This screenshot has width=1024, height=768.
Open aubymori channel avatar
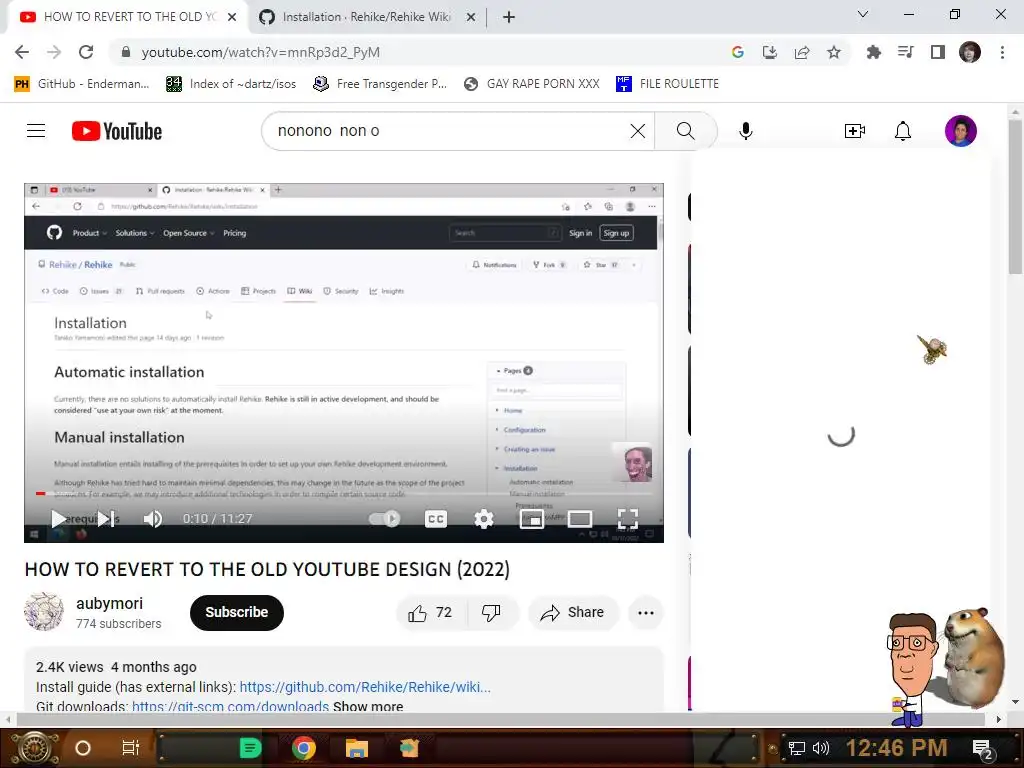[x=44, y=612]
